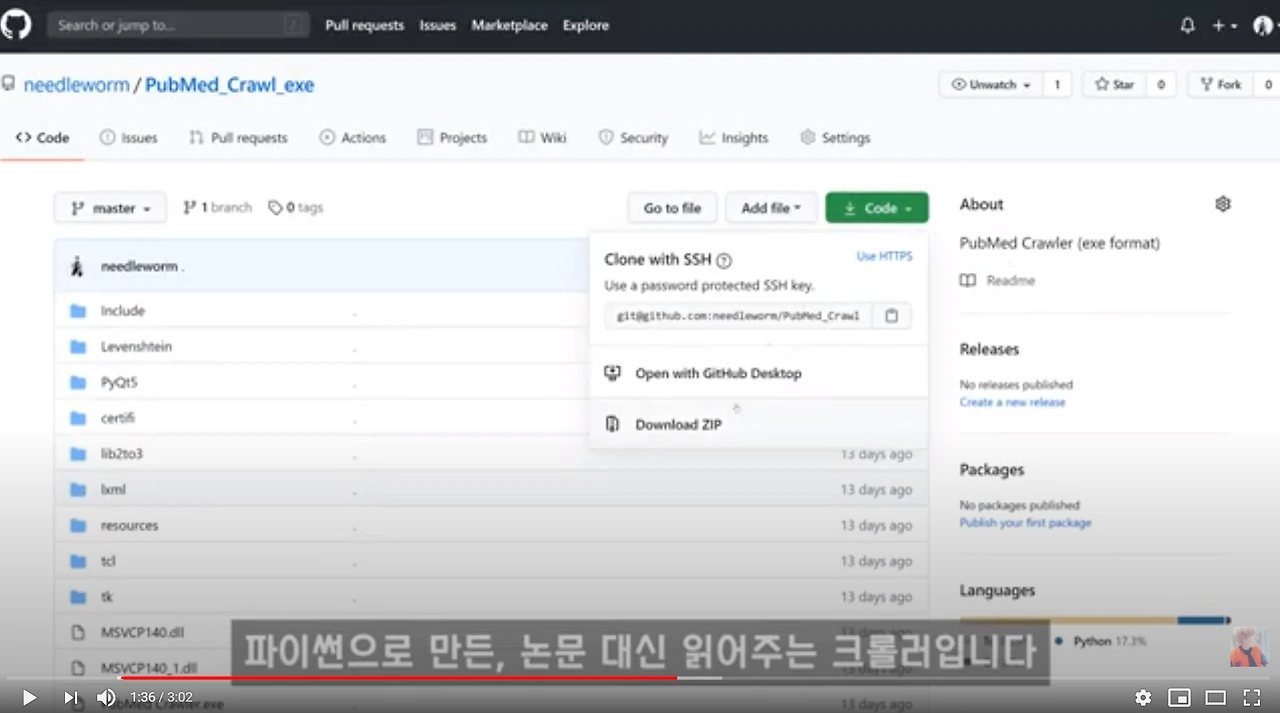
Task: Open the needleworm owner link
Action: tap(77, 85)
